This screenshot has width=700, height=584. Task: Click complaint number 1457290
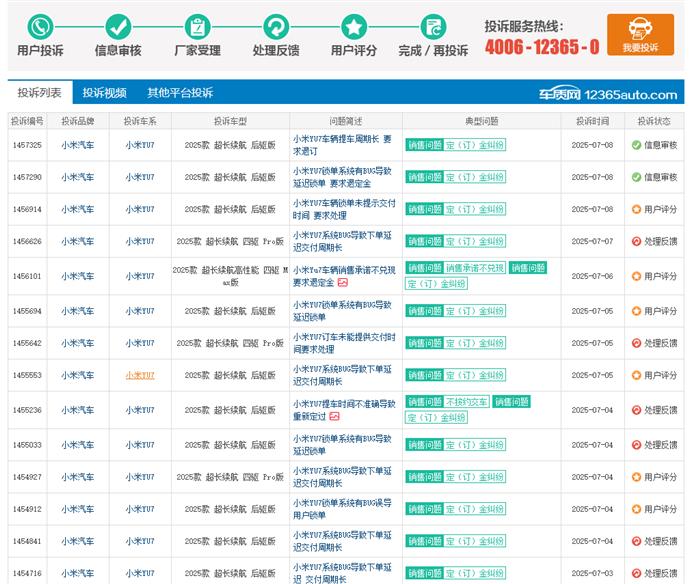[27, 177]
